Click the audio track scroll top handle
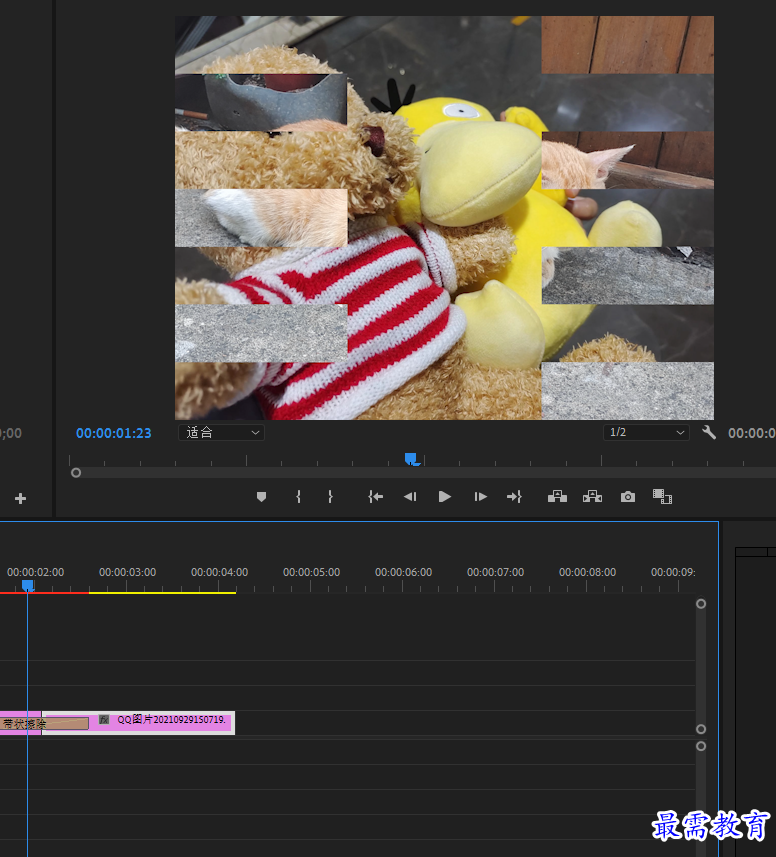 click(x=701, y=746)
